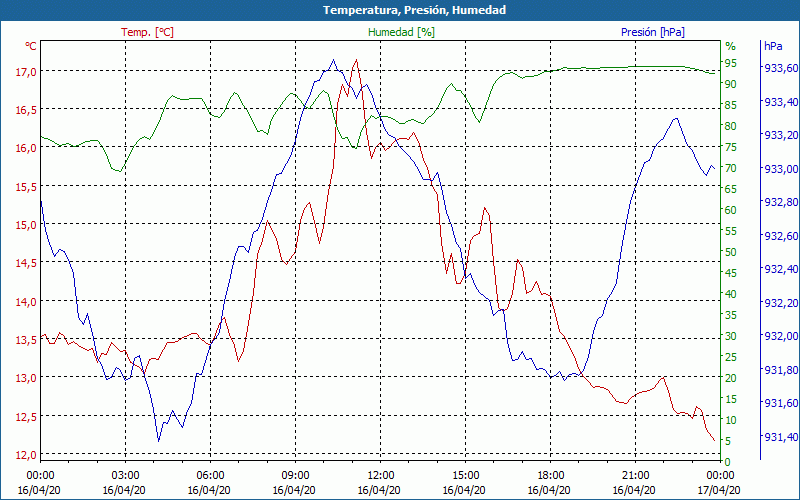Click the '25' humidity axis value
This screenshot has width=800, height=500.
(731, 357)
